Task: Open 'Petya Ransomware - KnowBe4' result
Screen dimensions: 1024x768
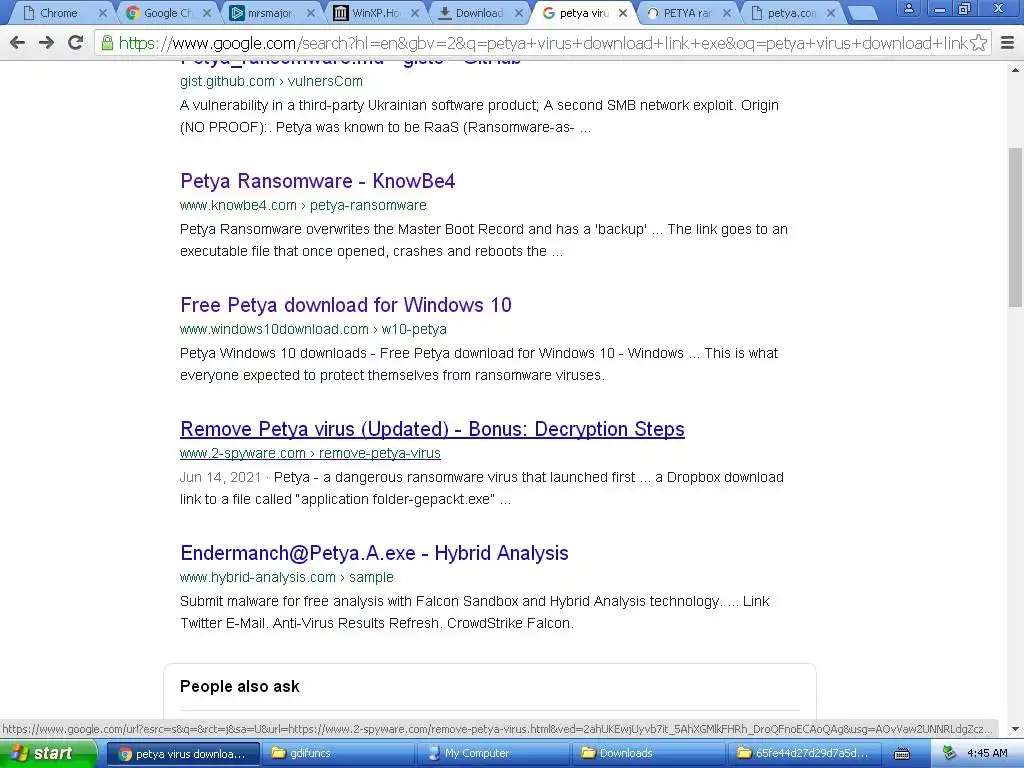Action: click(x=317, y=181)
